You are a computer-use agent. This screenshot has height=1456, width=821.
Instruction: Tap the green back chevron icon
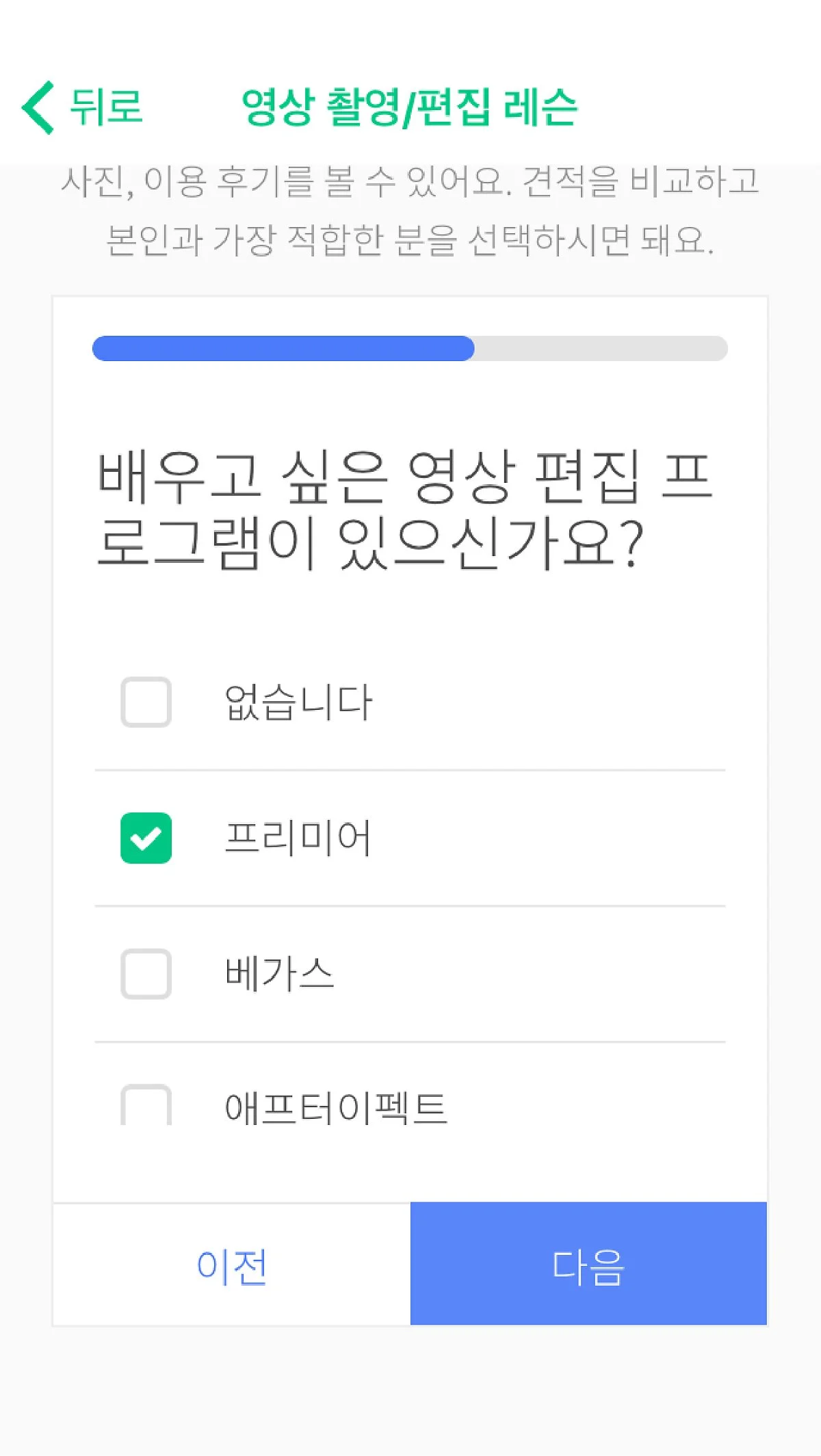click(x=38, y=107)
